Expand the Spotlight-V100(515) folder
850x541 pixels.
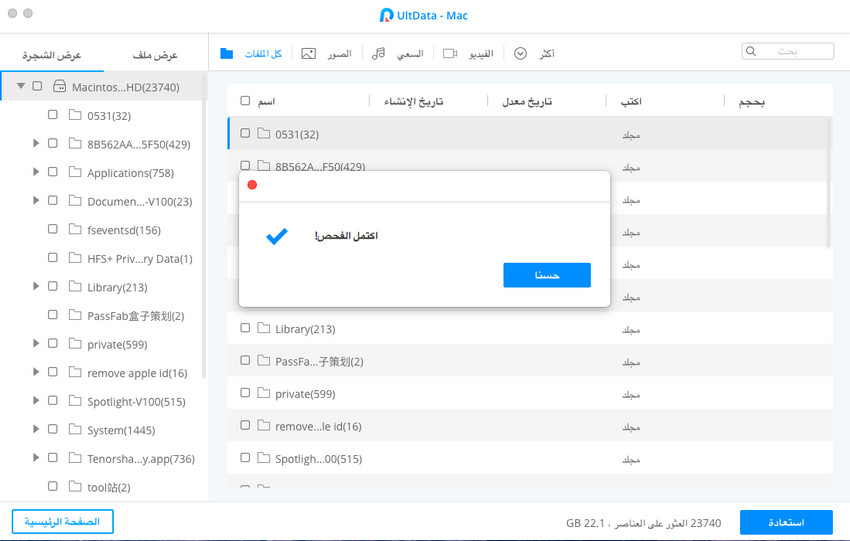click(36, 401)
